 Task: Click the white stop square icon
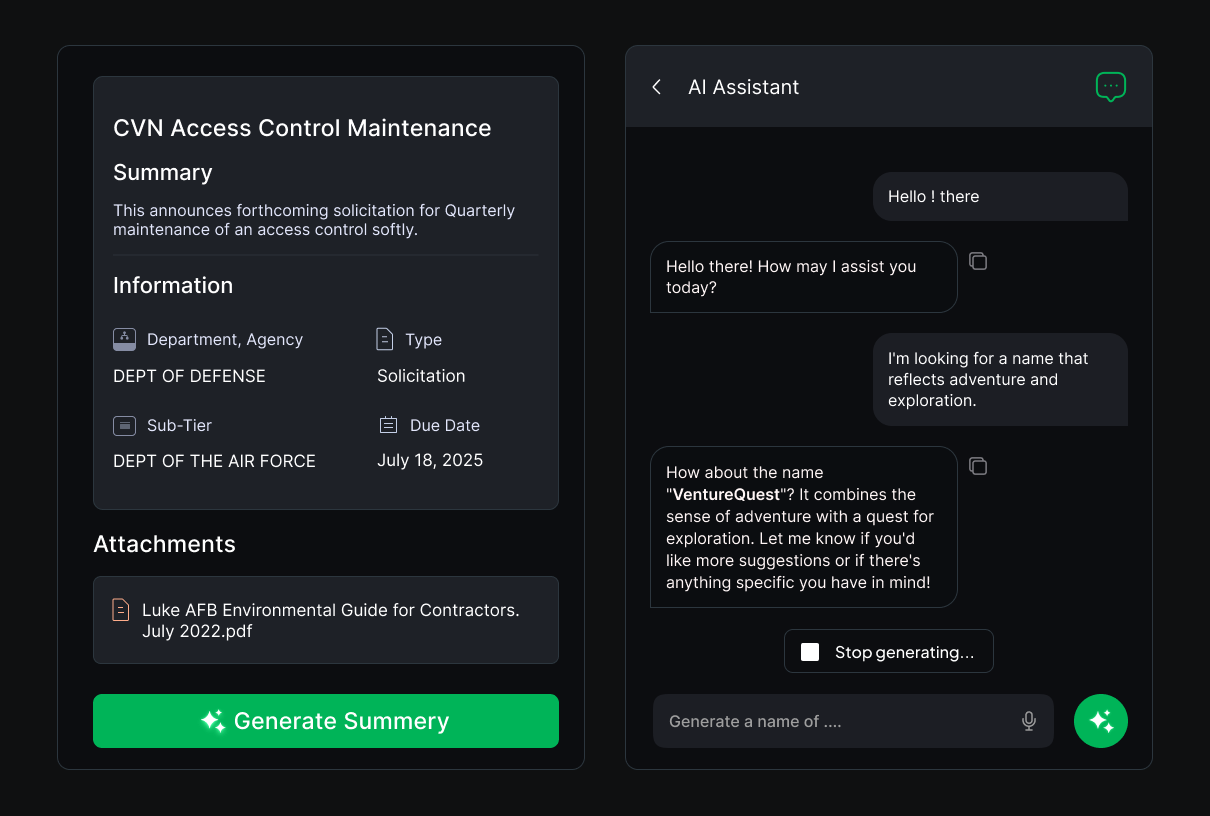click(810, 652)
